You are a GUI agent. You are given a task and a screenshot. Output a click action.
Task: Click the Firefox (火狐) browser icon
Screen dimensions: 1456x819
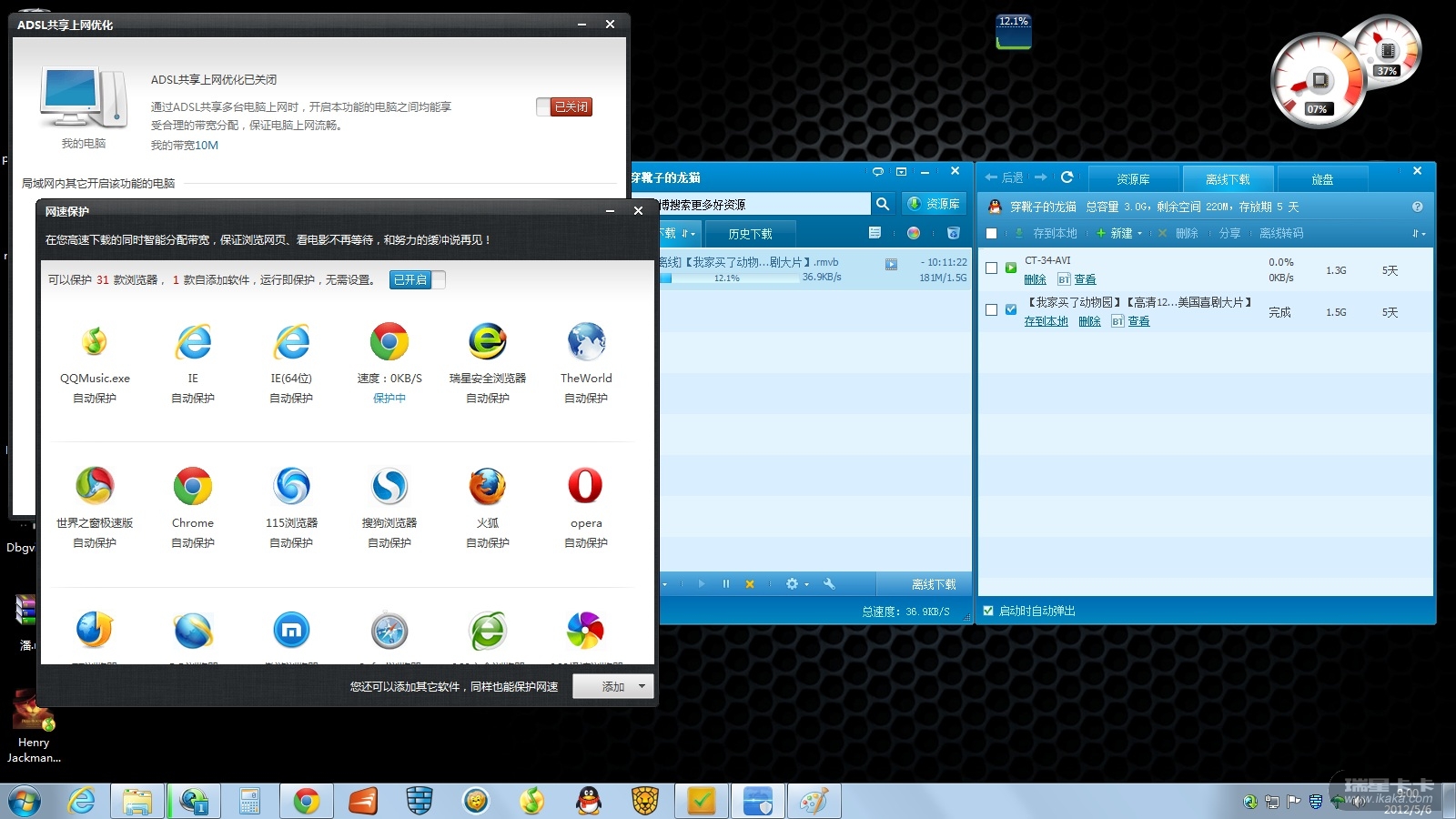point(487,486)
